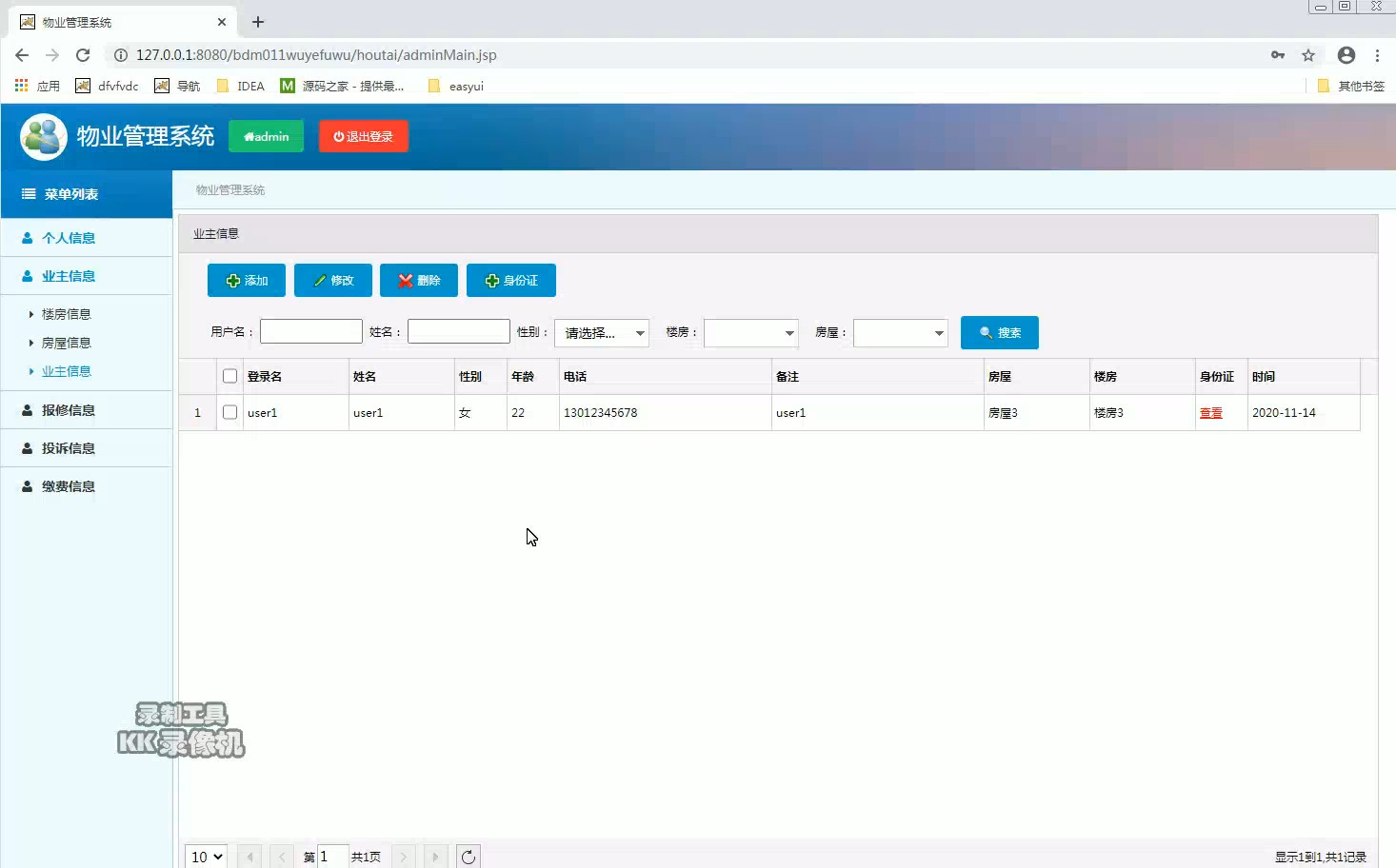Open the Chrome profile avatar icon

[x=1346, y=55]
